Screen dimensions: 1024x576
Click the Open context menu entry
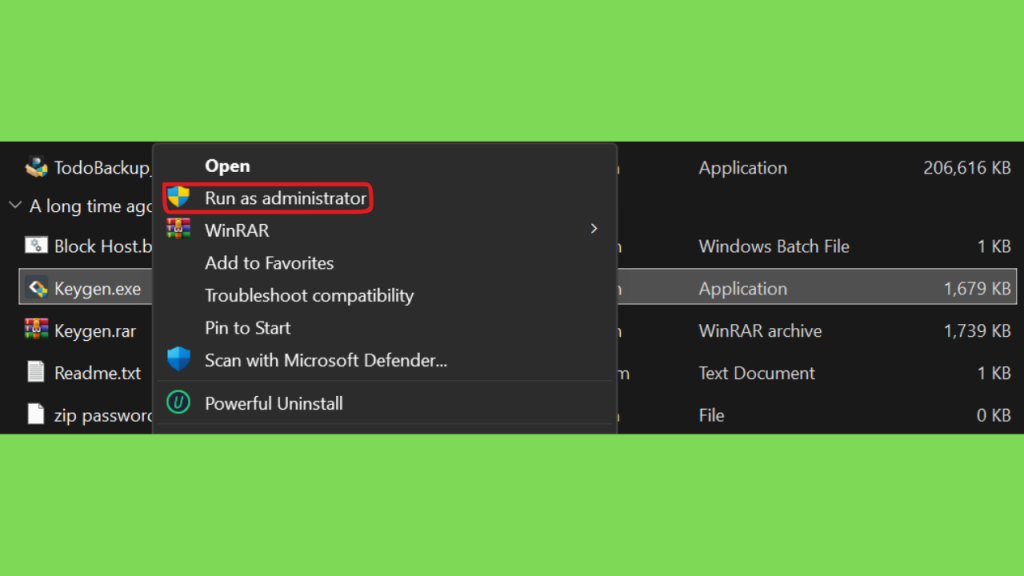point(227,166)
